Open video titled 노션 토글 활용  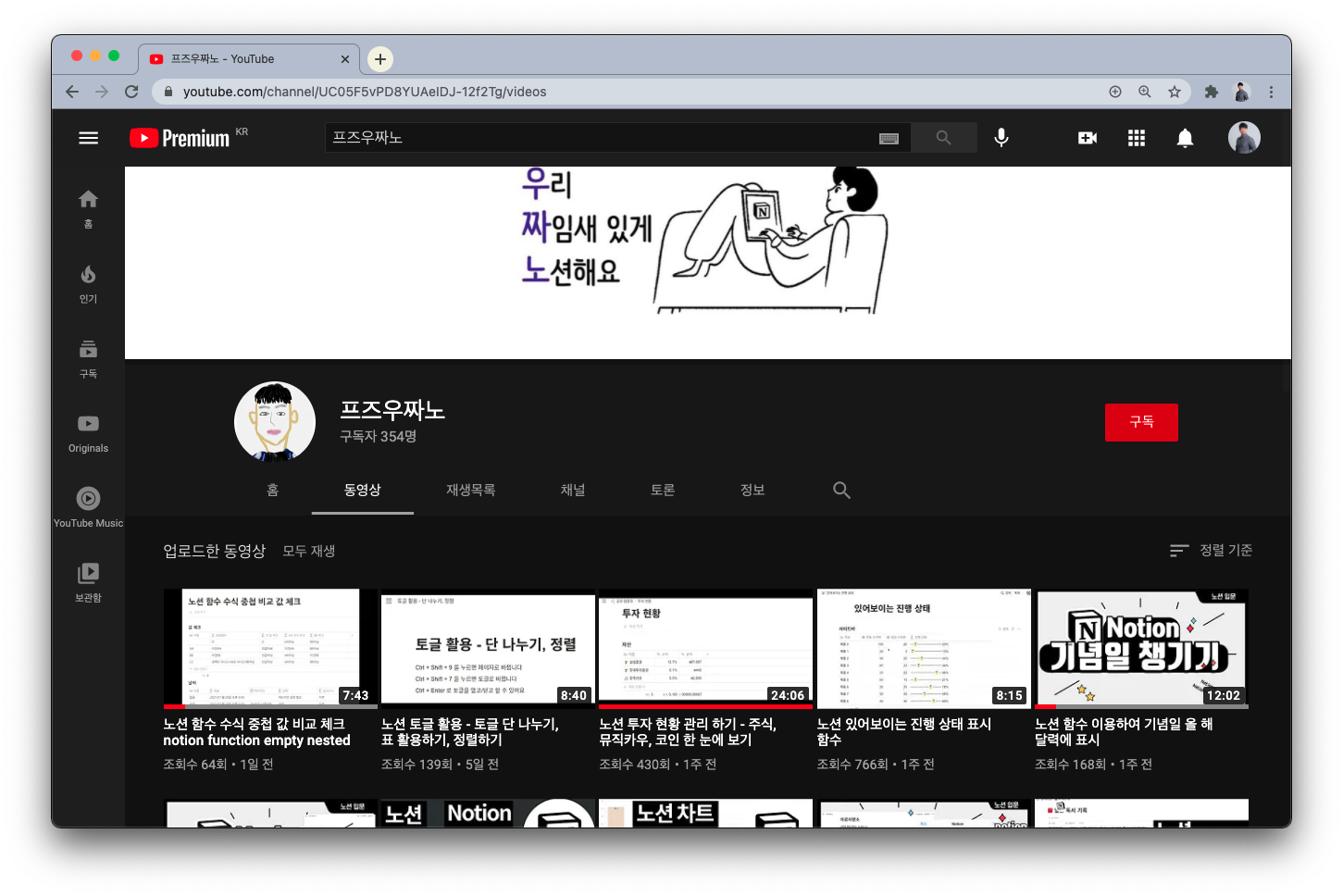470,732
